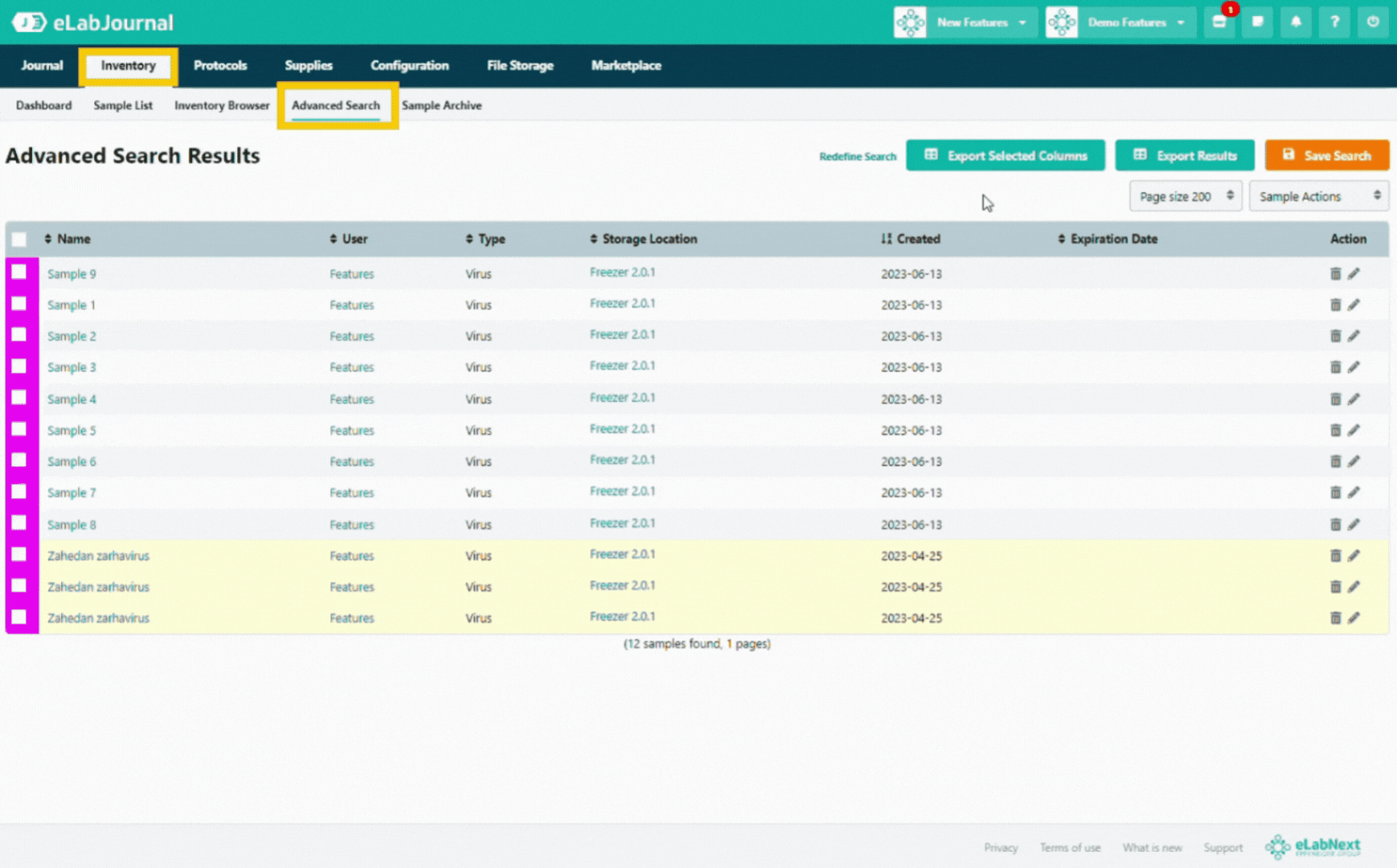This screenshot has height=868, width=1397.
Task: Open the Features user link for Sample 4
Action: tap(352, 399)
